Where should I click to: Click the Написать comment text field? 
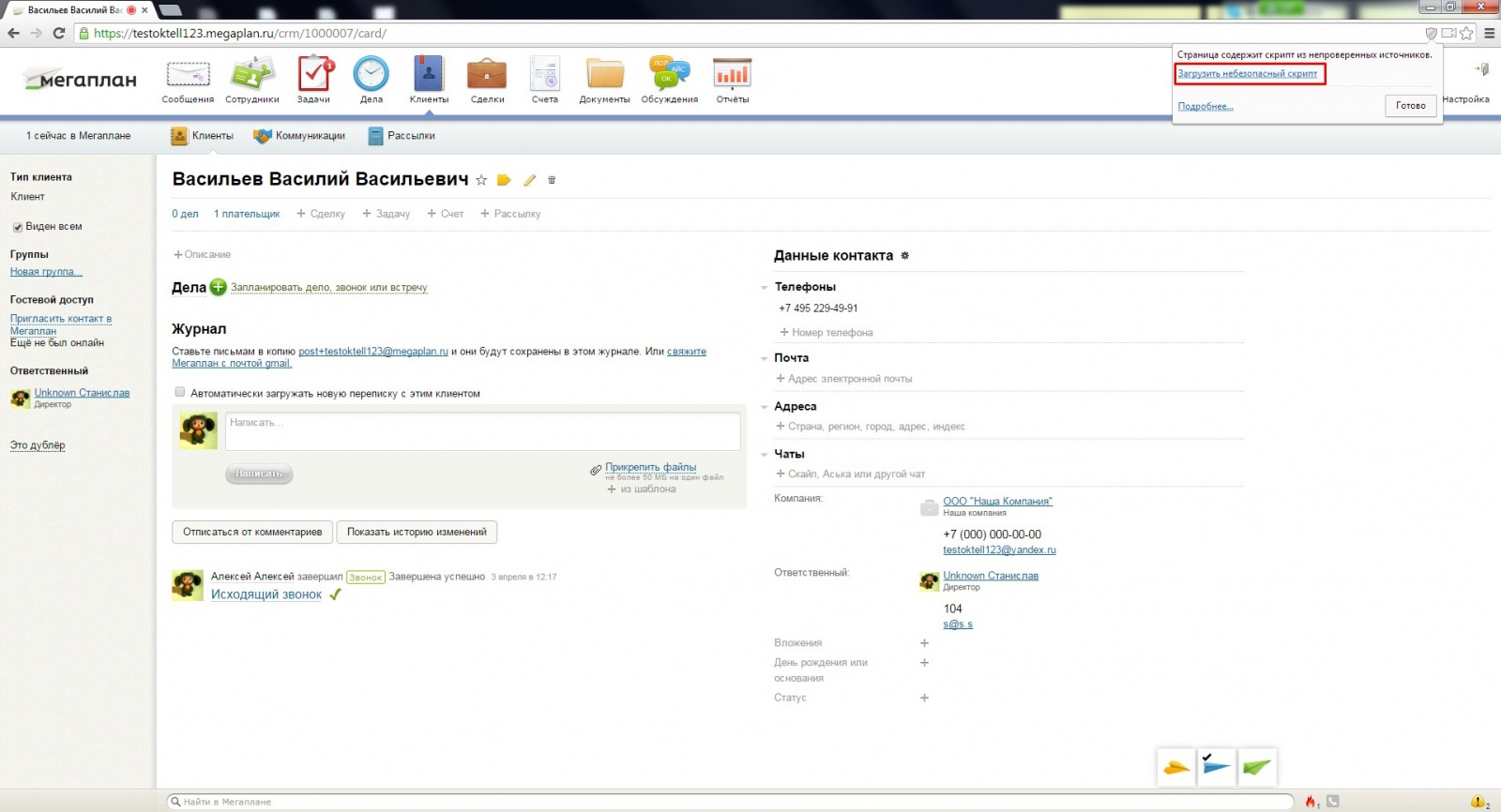[482, 431]
